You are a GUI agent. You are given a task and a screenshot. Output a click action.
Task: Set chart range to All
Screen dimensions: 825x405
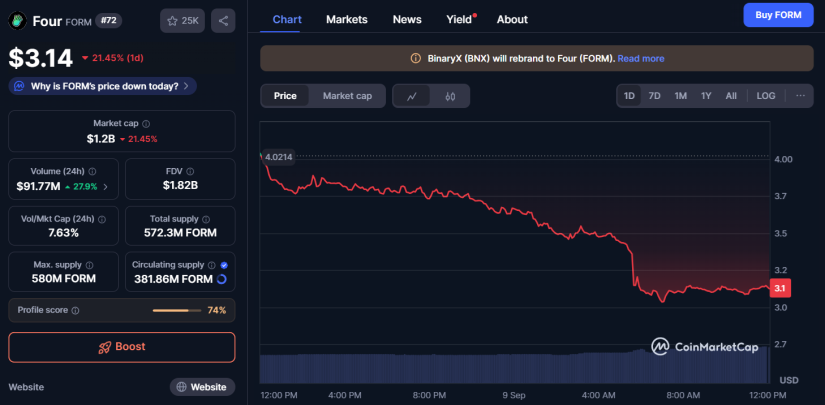pos(731,96)
